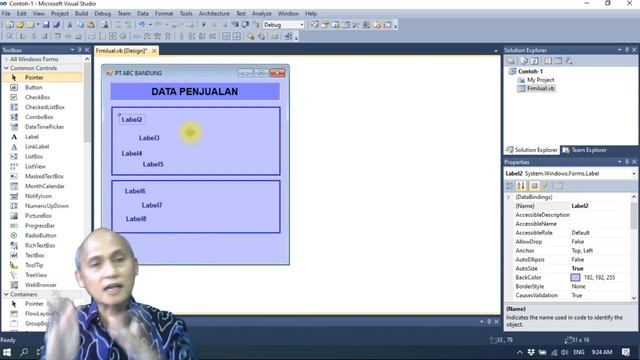The width and height of the screenshot is (640, 360).
Task: Collapse the Containers group in Toolbox
Action: [6, 294]
